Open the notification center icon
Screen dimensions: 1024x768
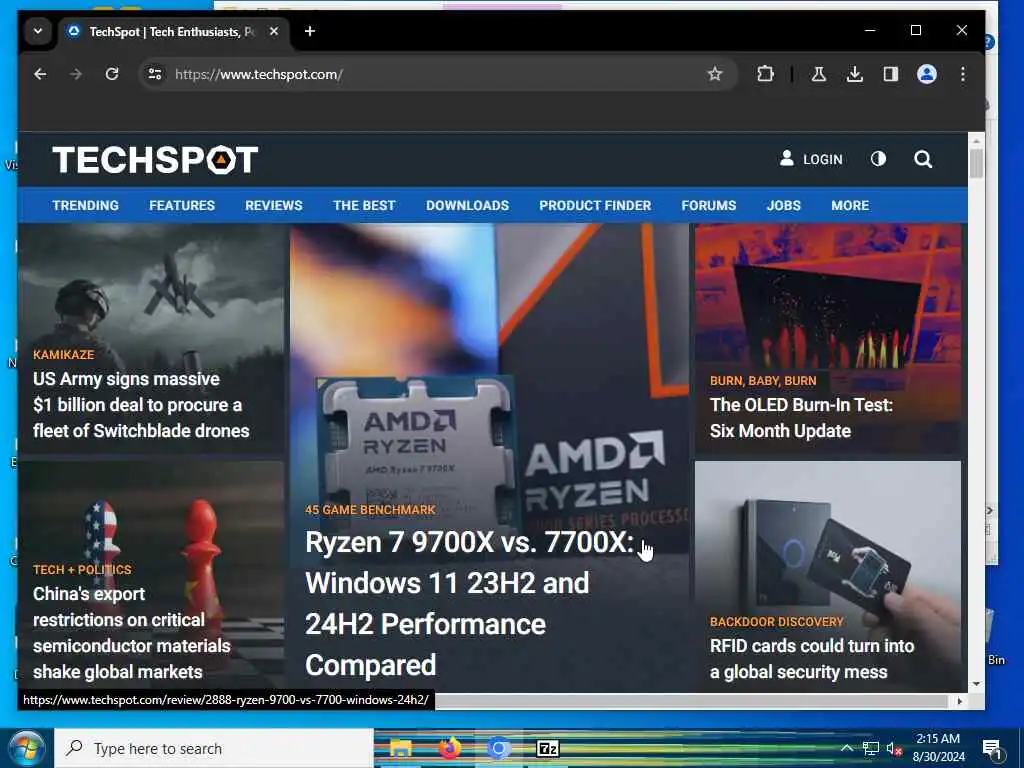coord(992,750)
